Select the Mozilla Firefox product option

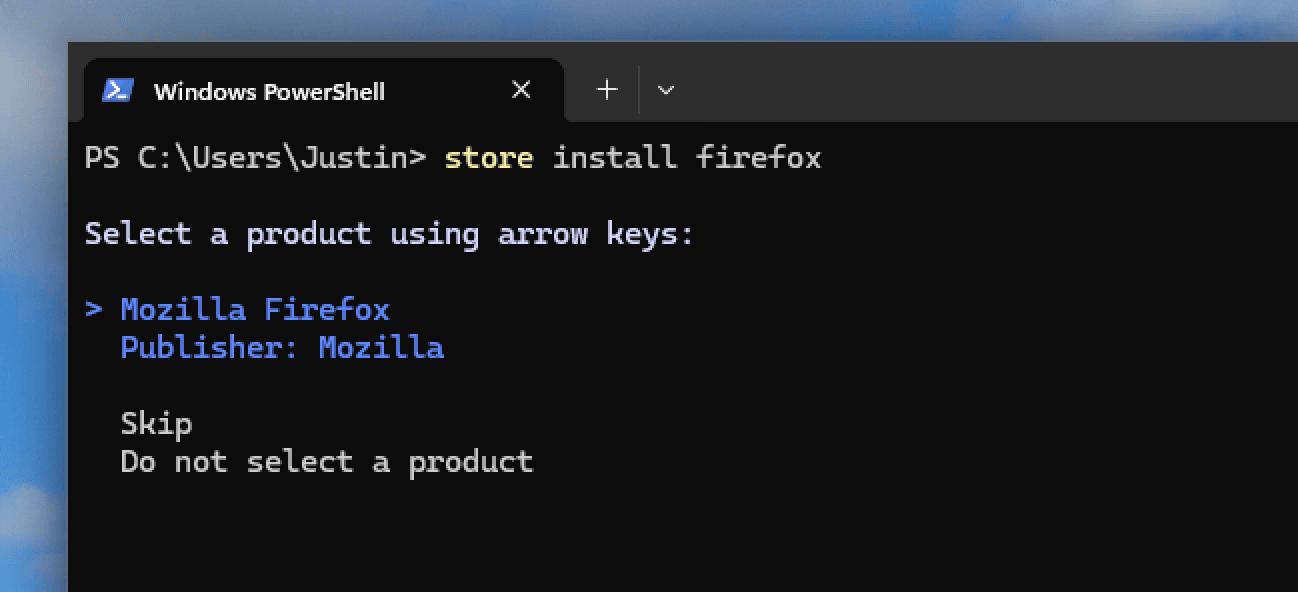254,309
